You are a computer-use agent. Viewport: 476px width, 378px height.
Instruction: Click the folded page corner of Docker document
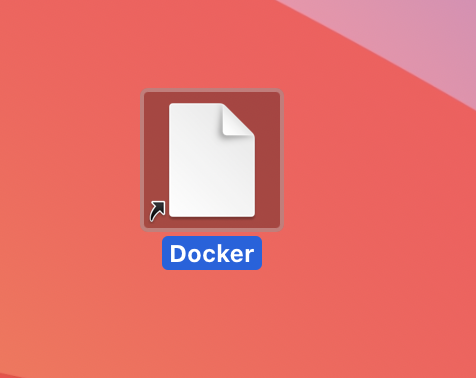tap(238, 120)
